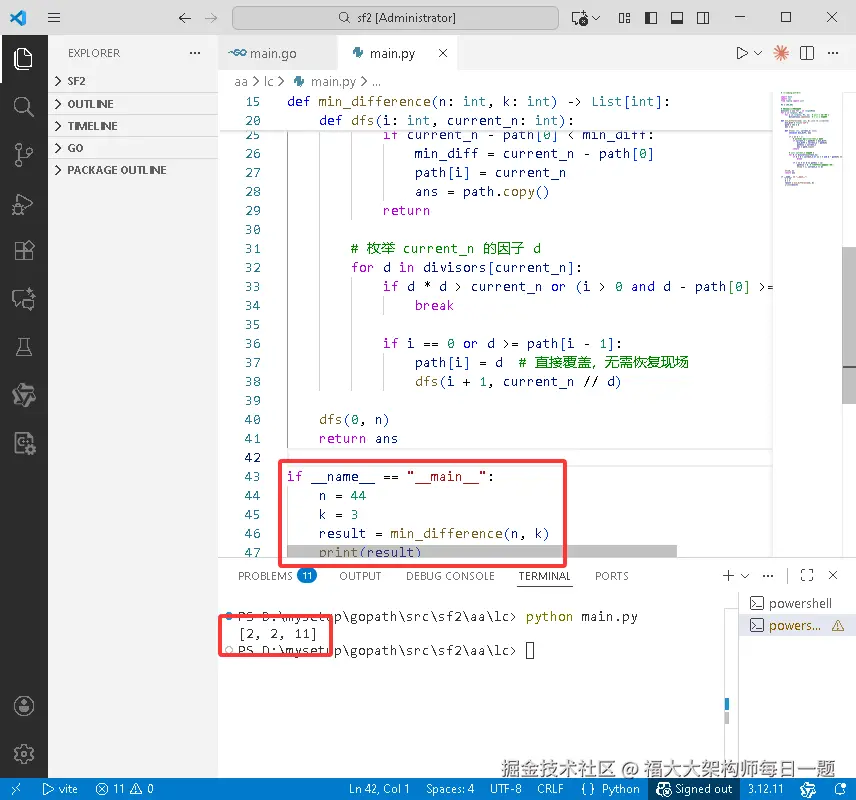The width and height of the screenshot is (856, 800).
Task: Close the terminal panel
Action: 833,576
